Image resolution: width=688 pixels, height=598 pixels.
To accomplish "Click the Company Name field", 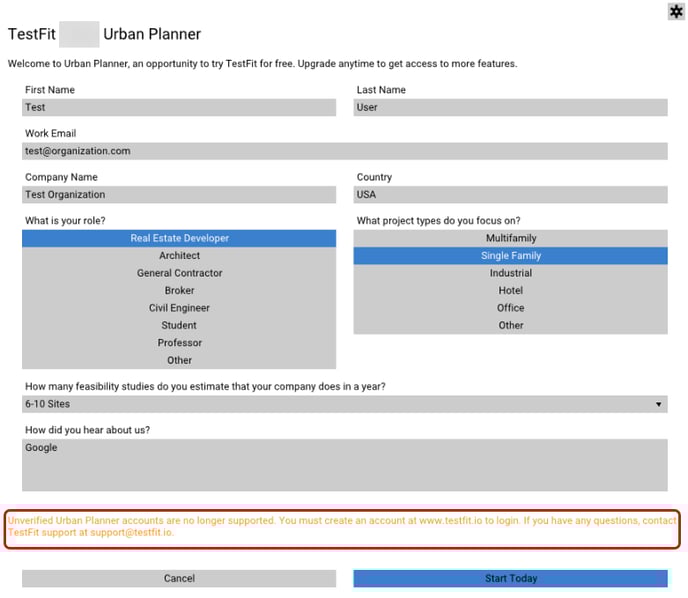I will tap(179, 195).
